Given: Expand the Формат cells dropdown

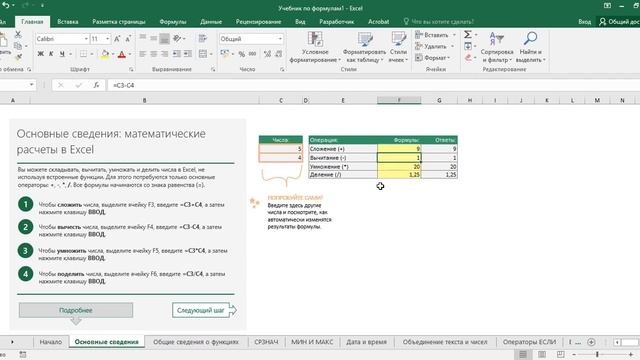Looking at the screenshot, I should pos(449,58).
